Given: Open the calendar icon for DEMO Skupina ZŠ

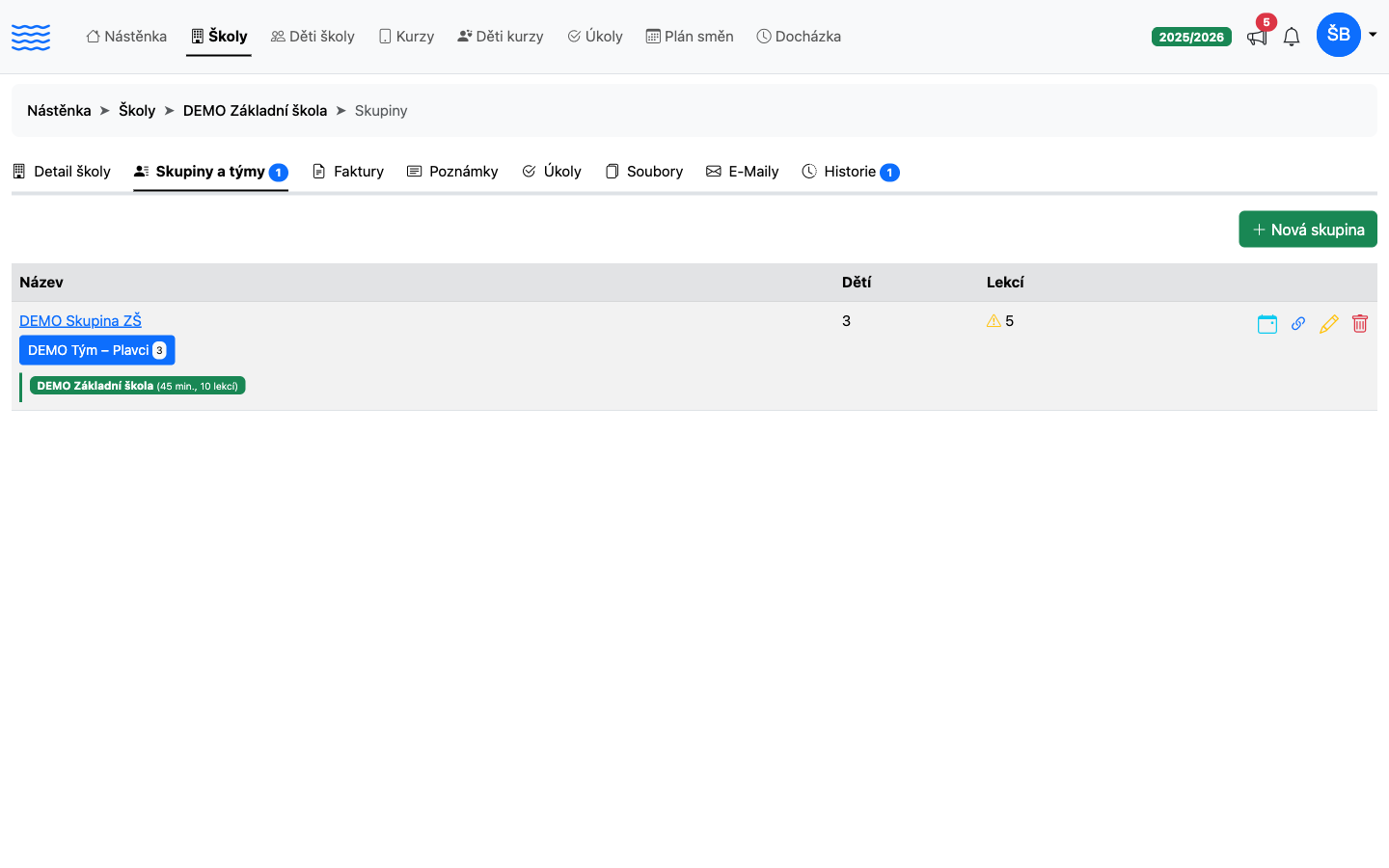Looking at the screenshot, I should [1267, 324].
